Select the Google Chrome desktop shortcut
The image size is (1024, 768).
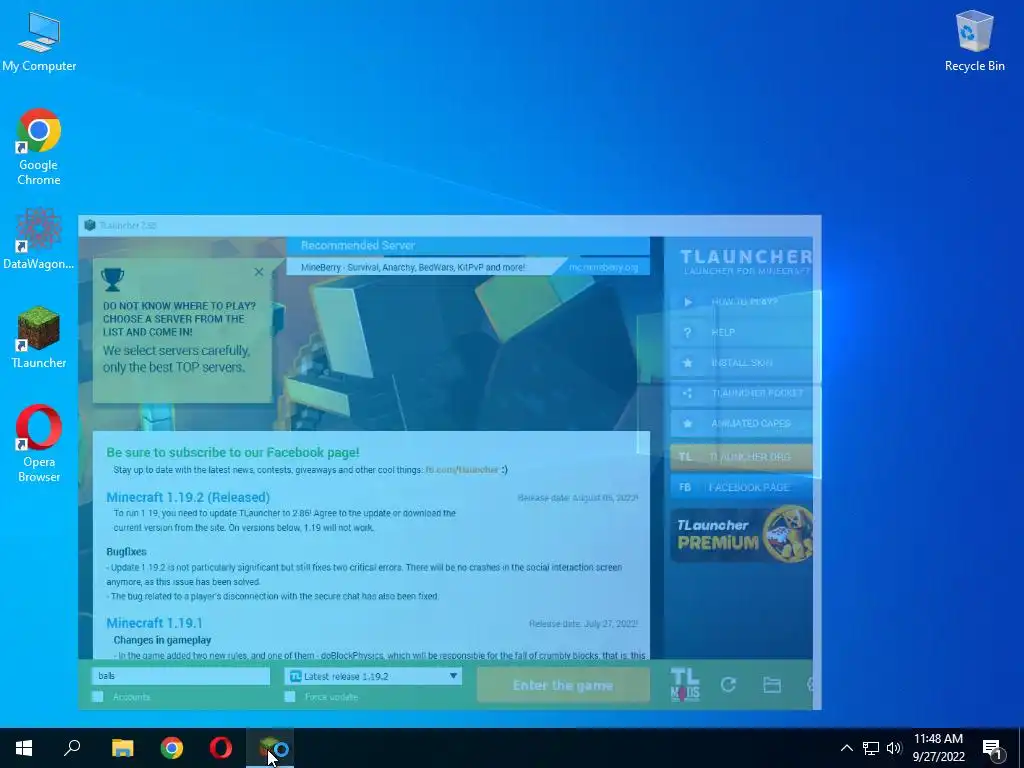click(39, 148)
